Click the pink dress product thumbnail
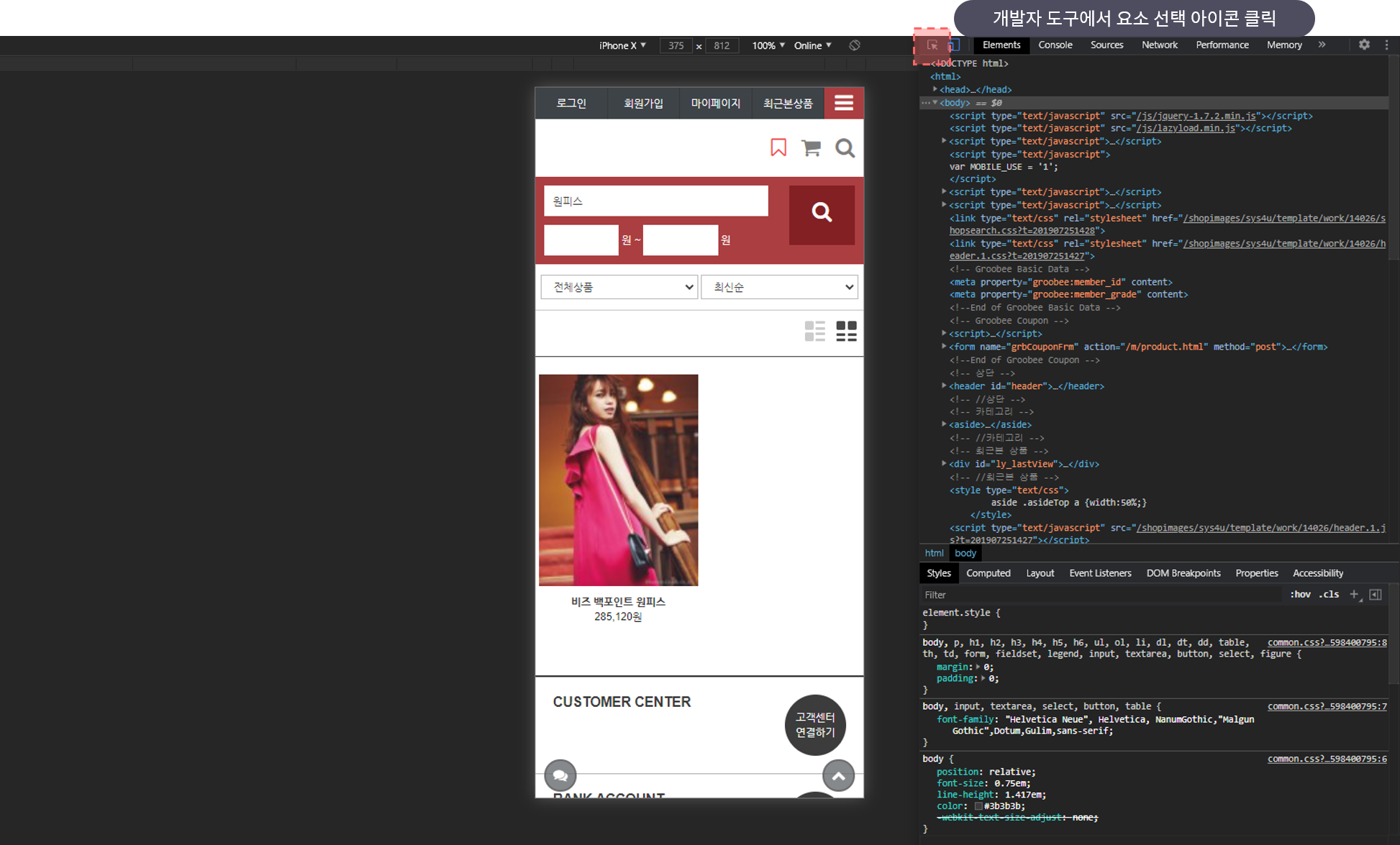This screenshot has width=1400, height=845. (x=618, y=480)
